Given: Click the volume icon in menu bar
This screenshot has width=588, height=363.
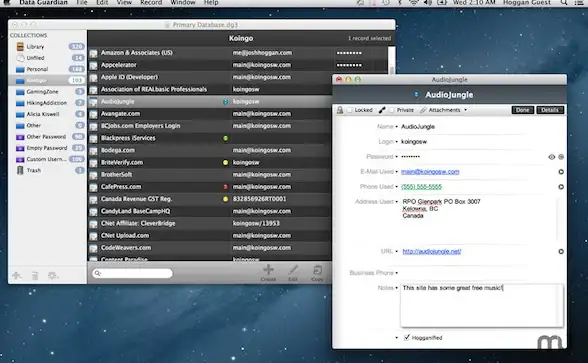Looking at the screenshot, I should (428, 3).
